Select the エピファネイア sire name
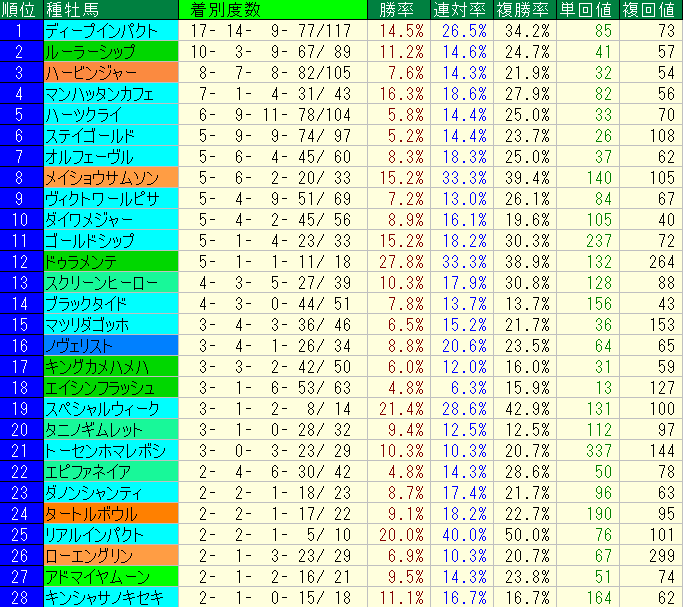This screenshot has height=607, width=683. click(111, 471)
